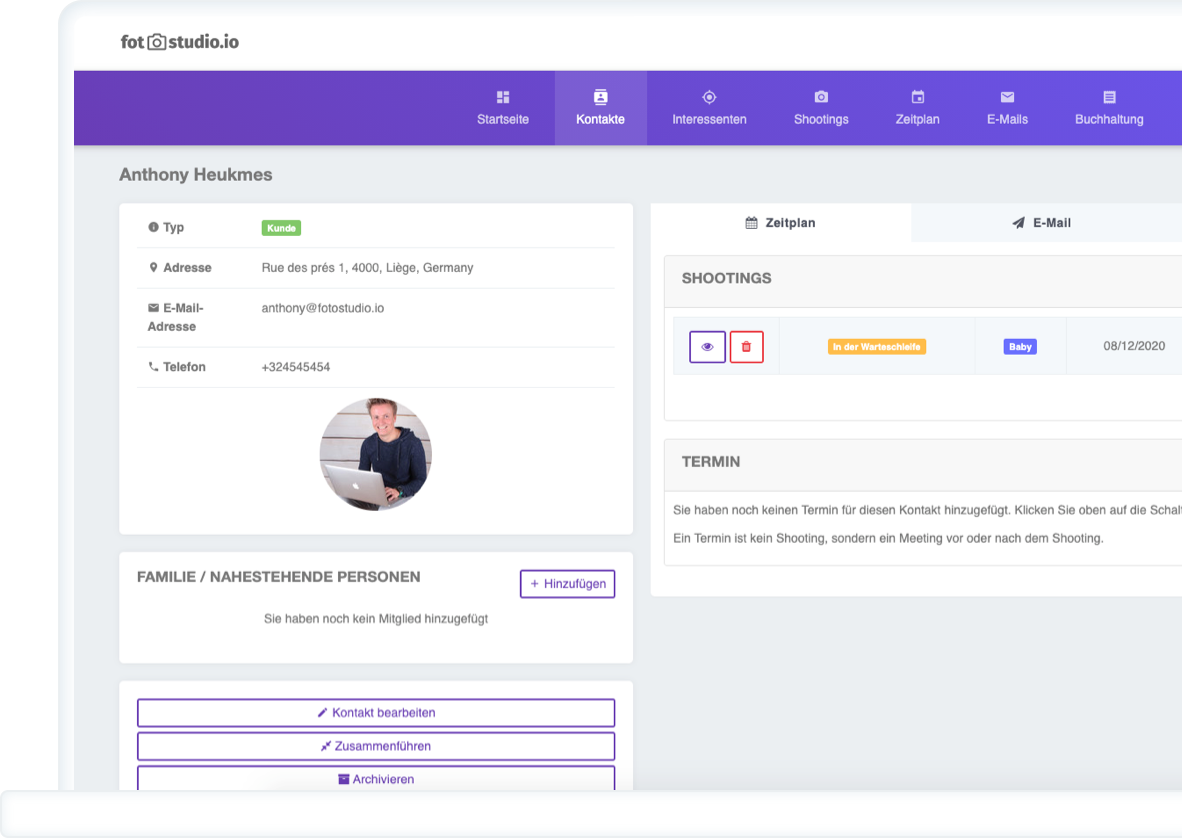Click the Archivieren button
The width and height of the screenshot is (1182, 838).
(x=376, y=779)
